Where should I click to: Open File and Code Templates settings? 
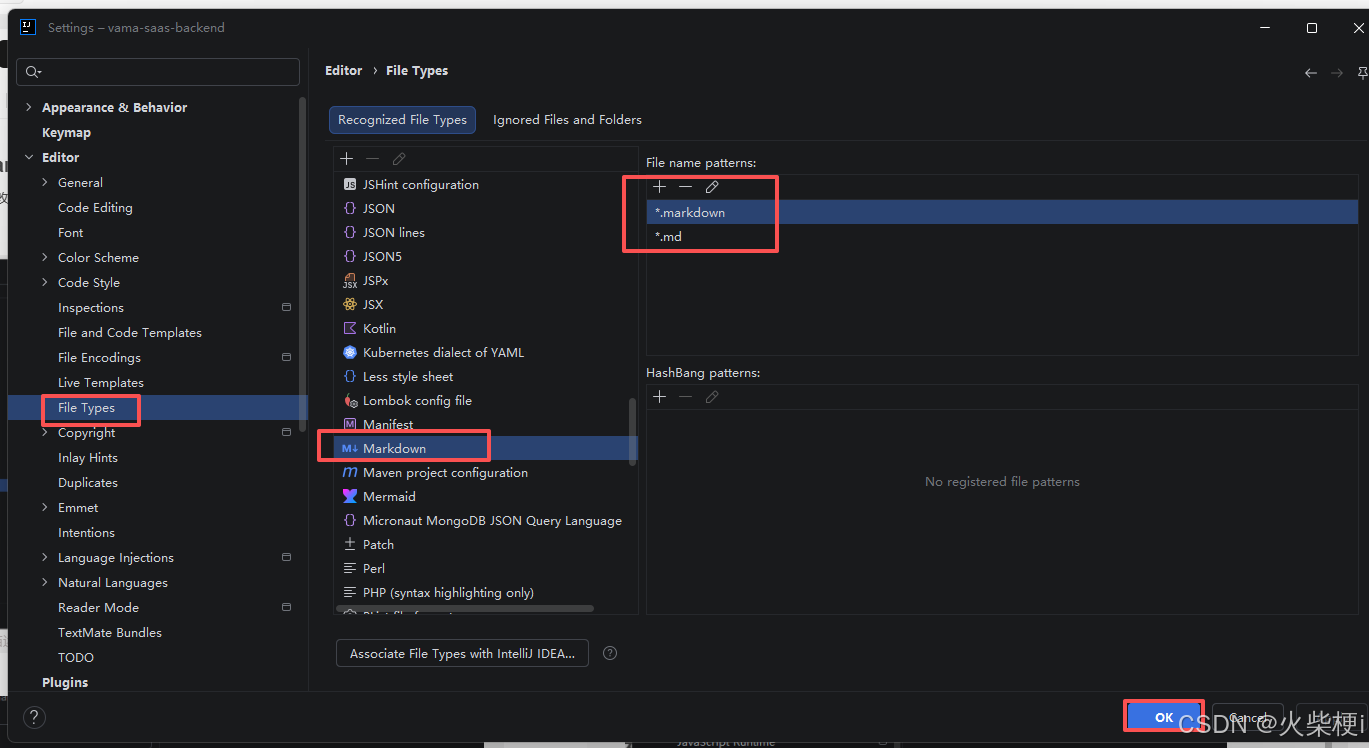pos(130,333)
